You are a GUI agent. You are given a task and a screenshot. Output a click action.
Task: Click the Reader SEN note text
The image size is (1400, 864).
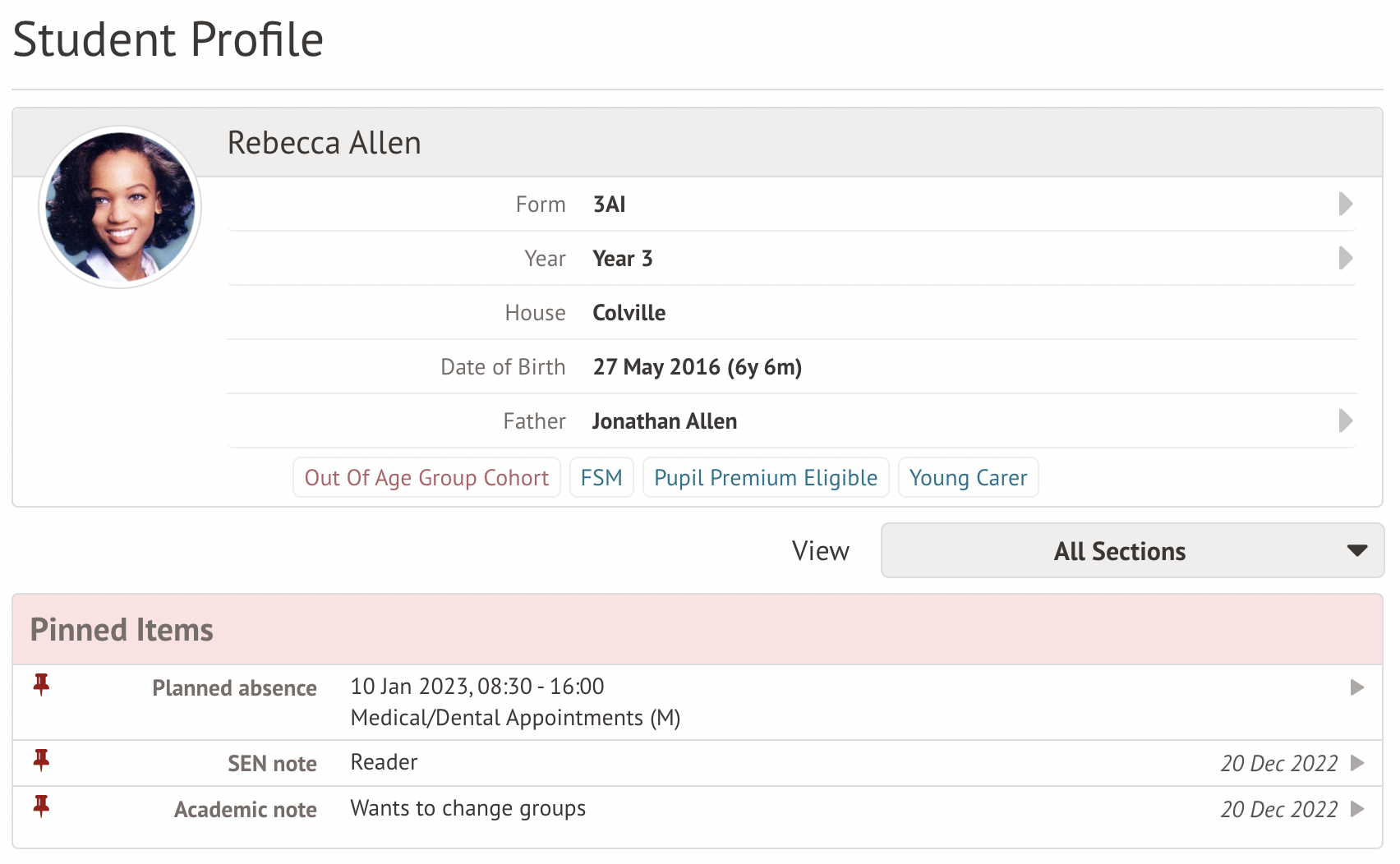coord(384,762)
